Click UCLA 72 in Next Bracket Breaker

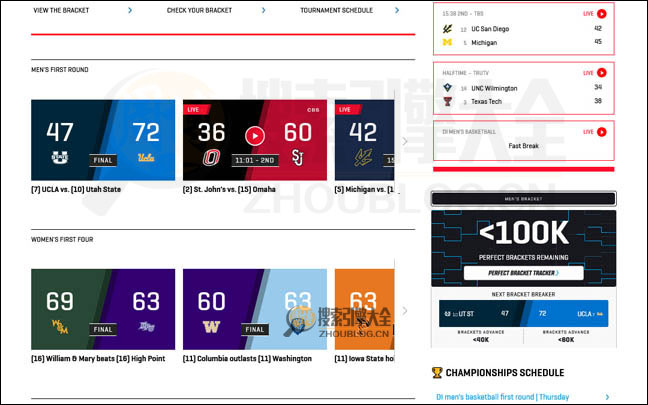(x=567, y=314)
